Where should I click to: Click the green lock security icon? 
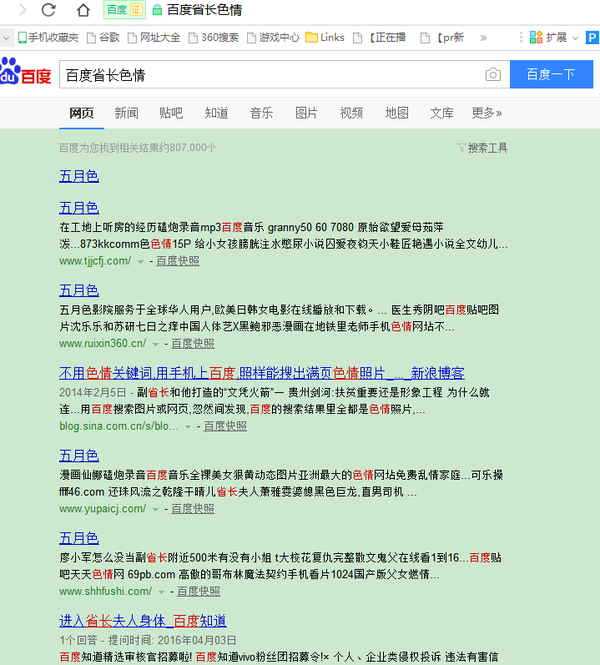click(157, 10)
